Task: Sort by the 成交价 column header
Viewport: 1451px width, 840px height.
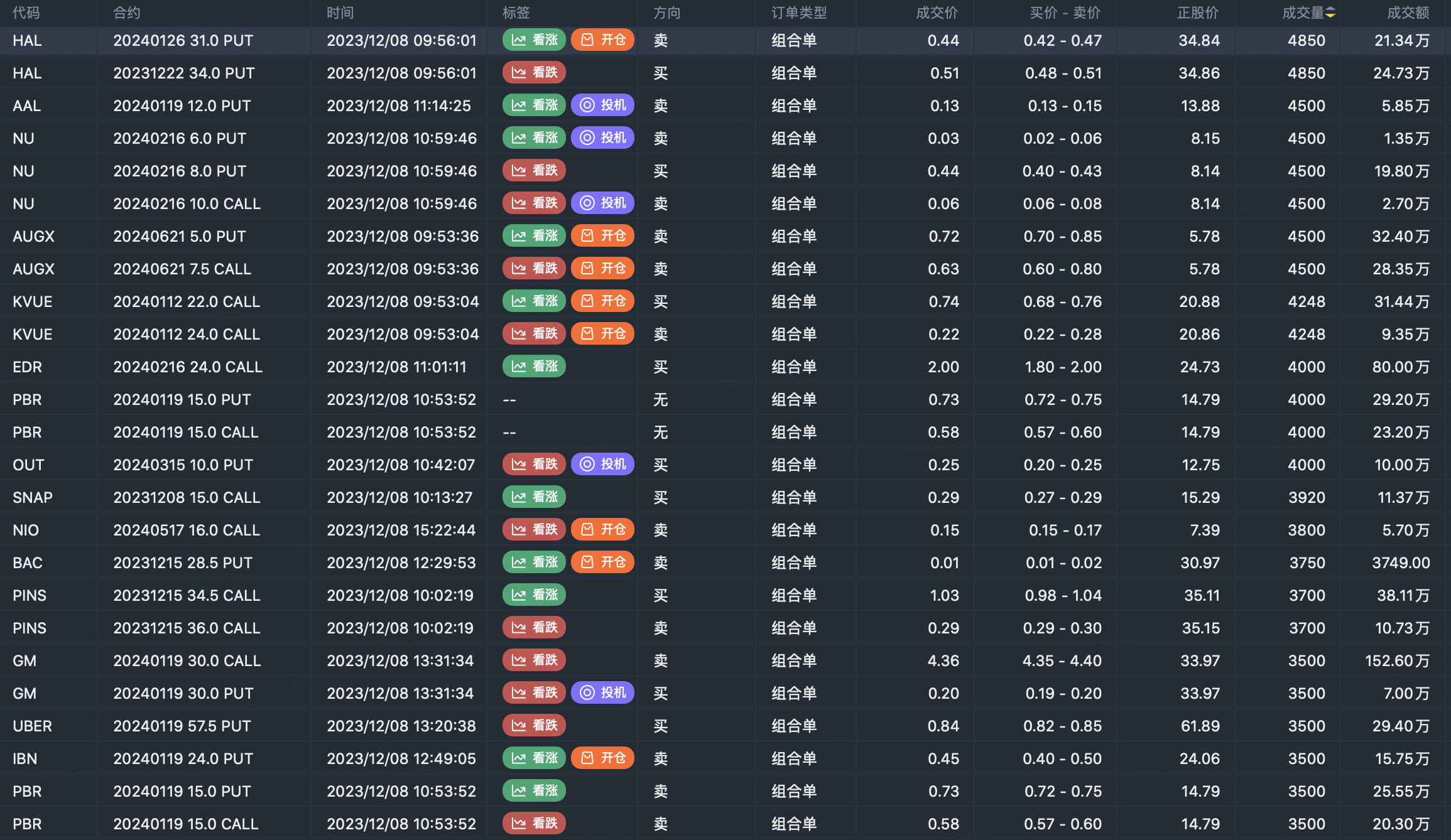Action: (x=937, y=13)
